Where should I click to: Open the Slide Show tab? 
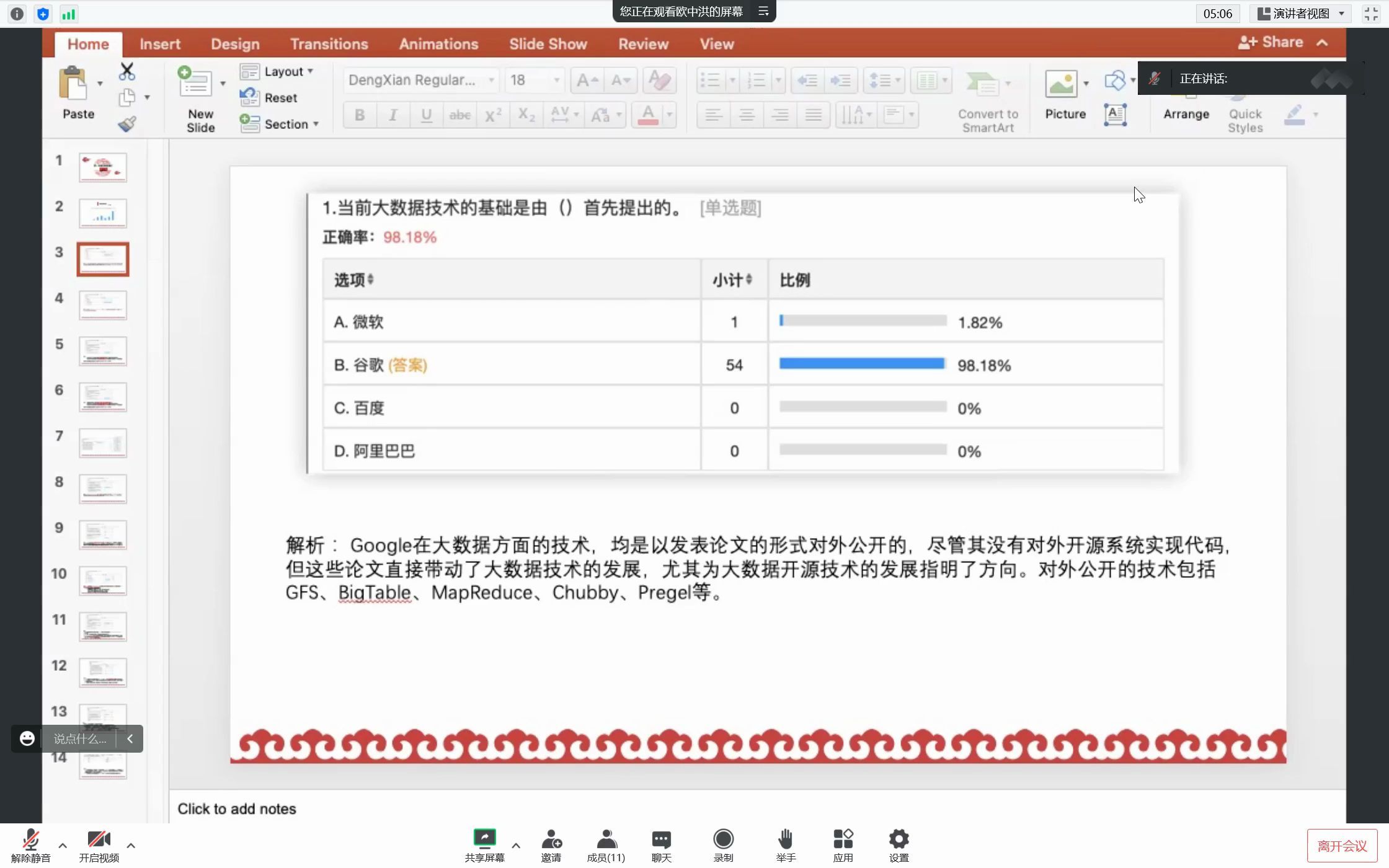[548, 44]
